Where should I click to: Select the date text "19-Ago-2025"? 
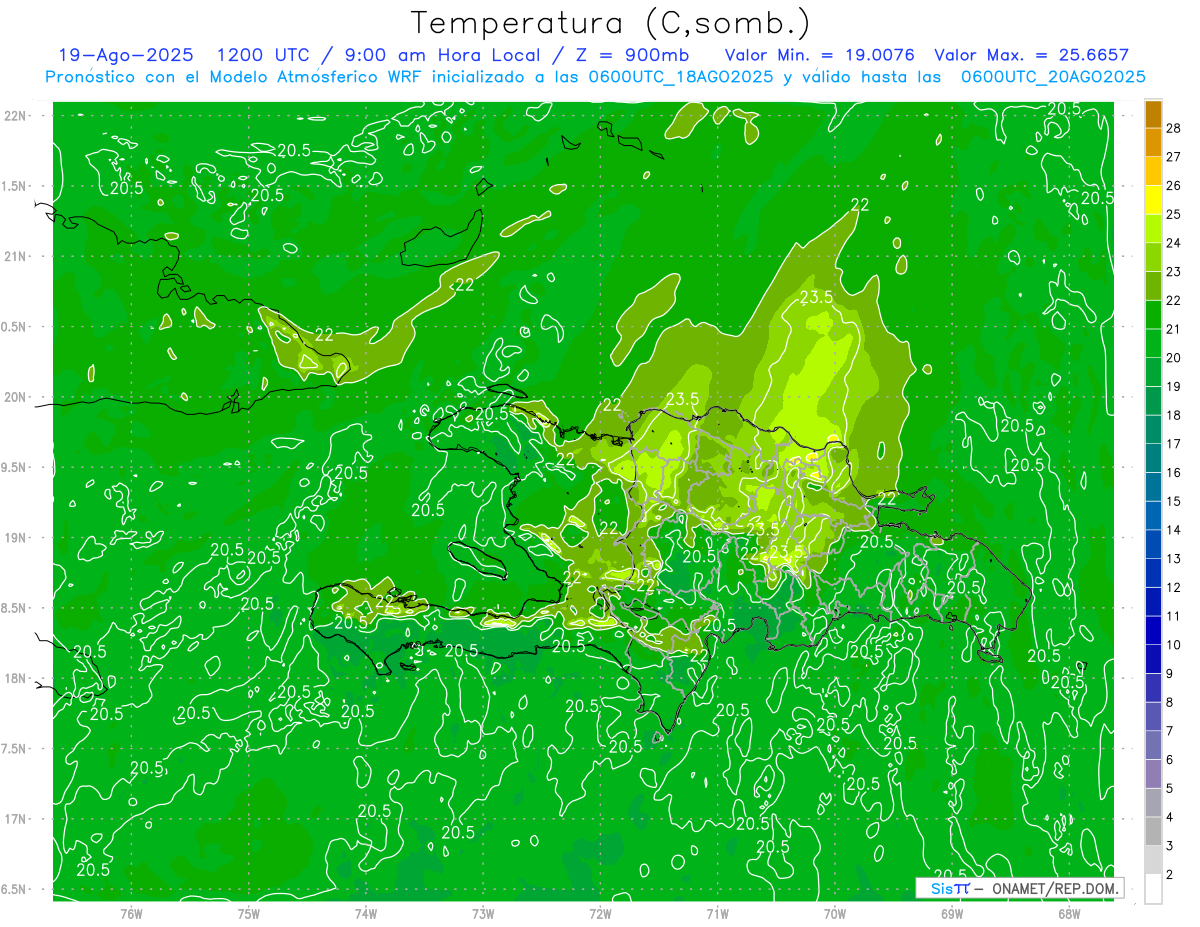coord(126,55)
